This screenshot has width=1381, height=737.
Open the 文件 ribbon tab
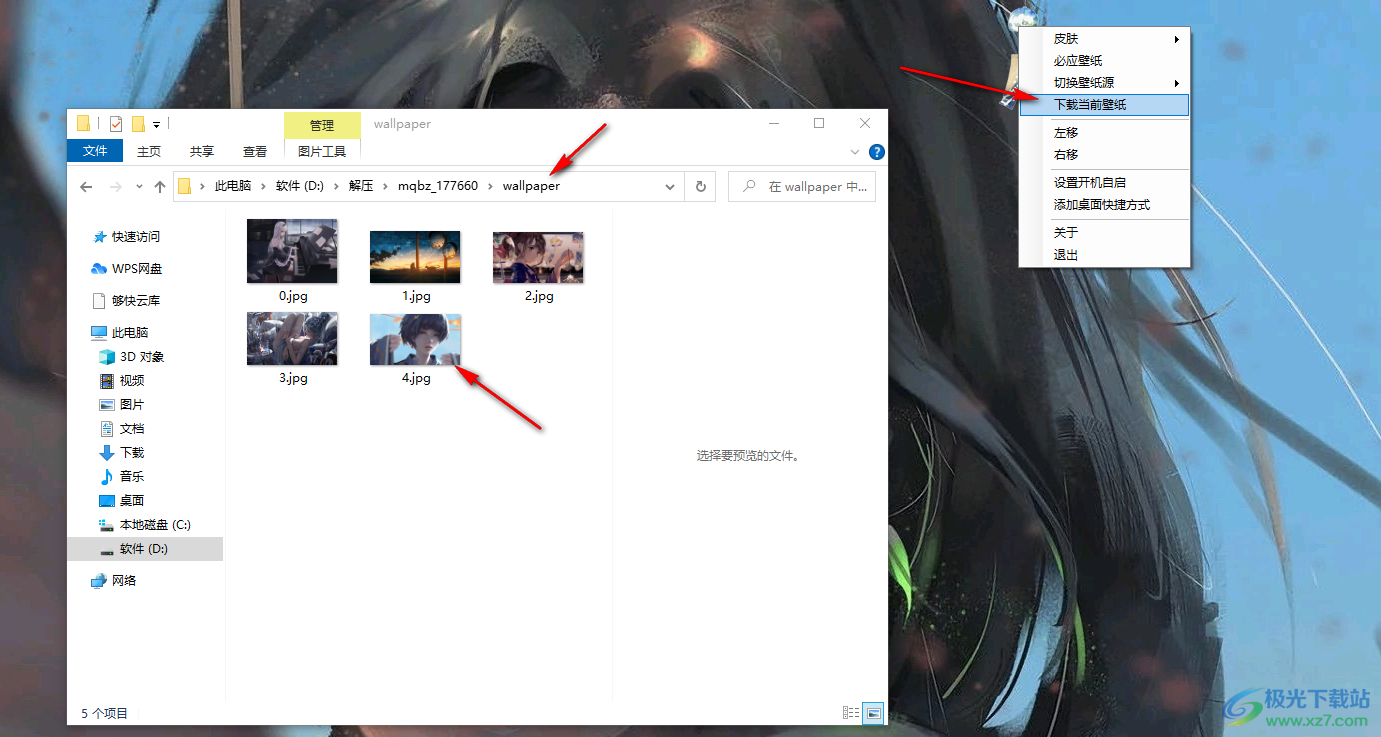(x=95, y=151)
